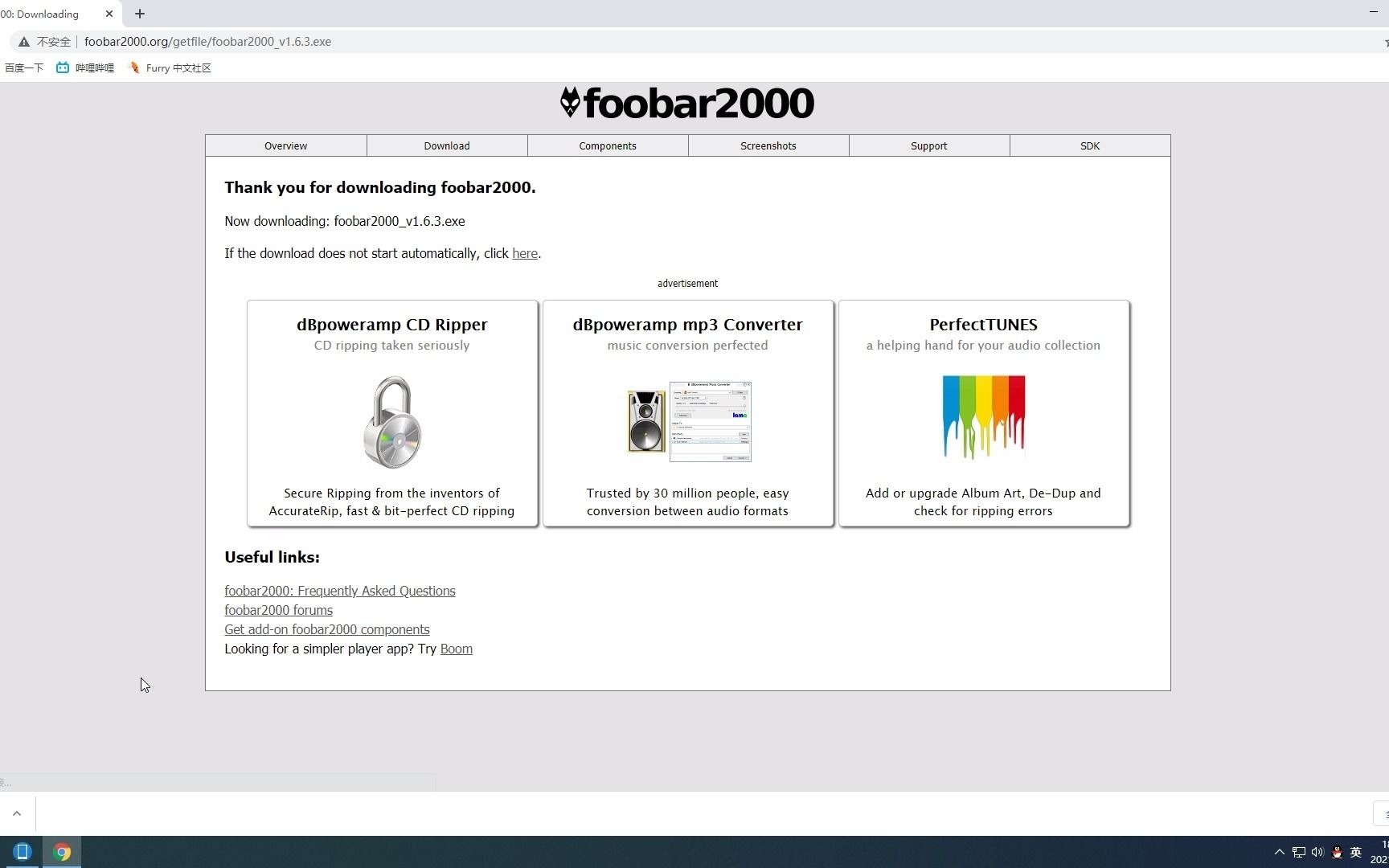The height and width of the screenshot is (868, 1389).
Task: Go to the Download tab
Action: (x=447, y=145)
